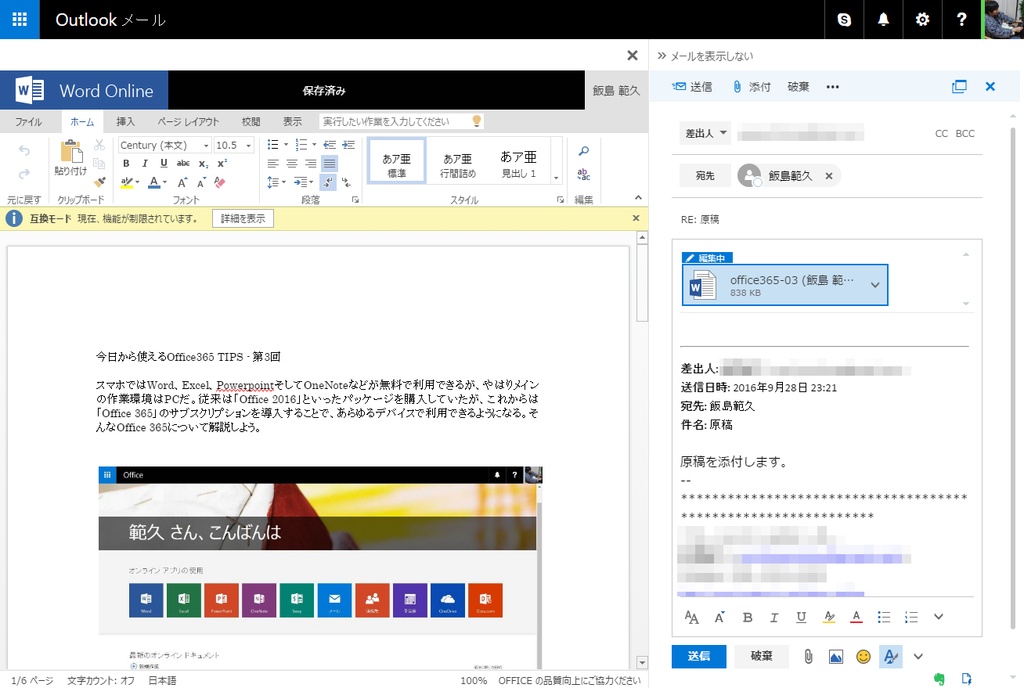Toggle the mail formatting options button
Viewport: 1024px width, 688px height.
pos(891,657)
